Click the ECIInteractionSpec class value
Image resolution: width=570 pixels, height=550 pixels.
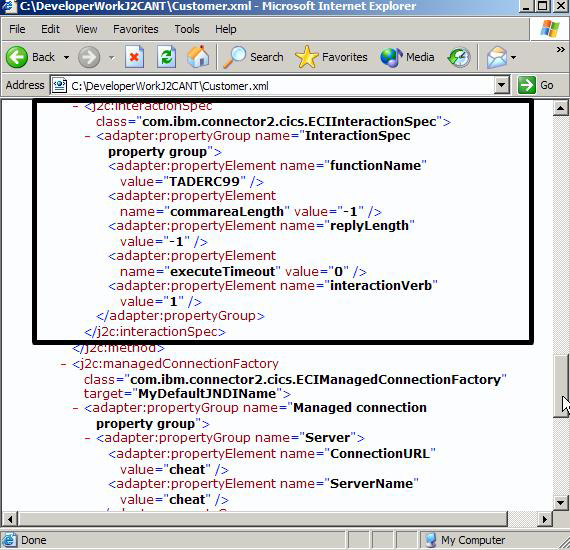click(x=289, y=121)
